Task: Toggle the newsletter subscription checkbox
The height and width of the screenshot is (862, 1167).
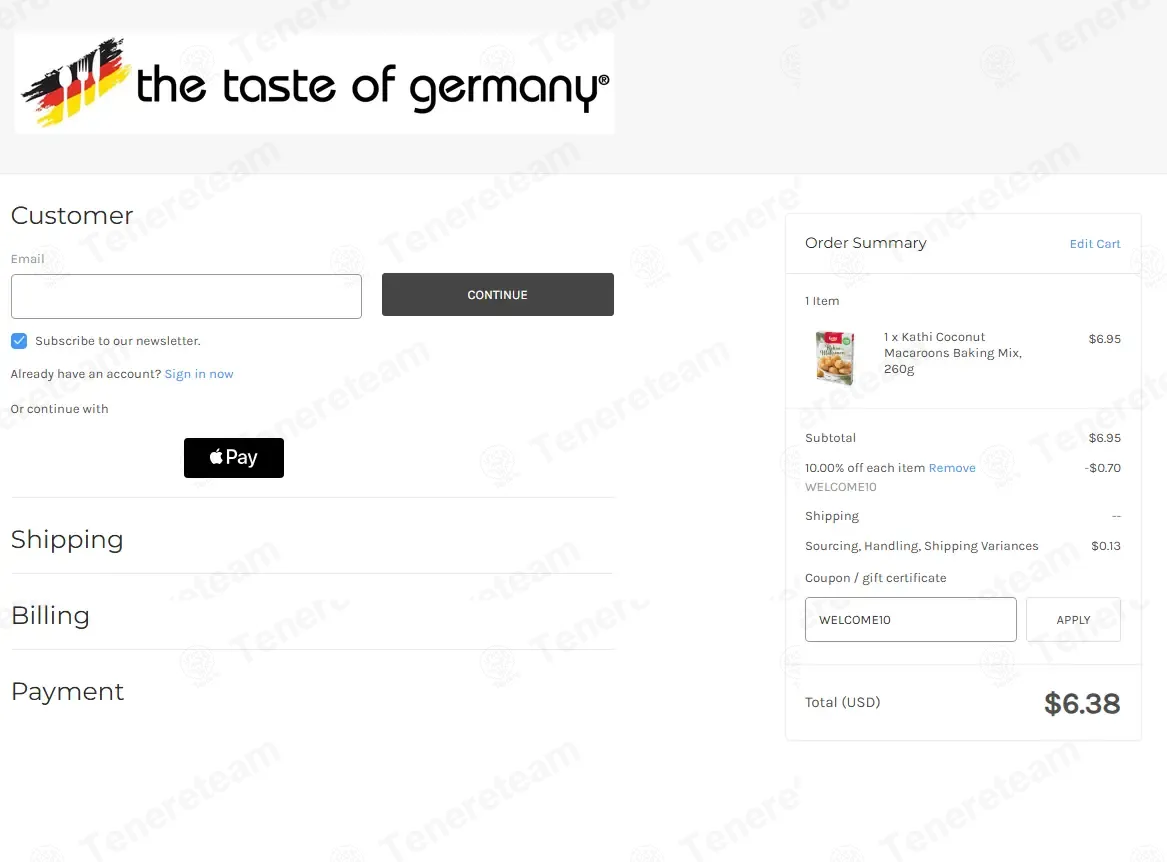Action: pyautogui.click(x=19, y=341)
